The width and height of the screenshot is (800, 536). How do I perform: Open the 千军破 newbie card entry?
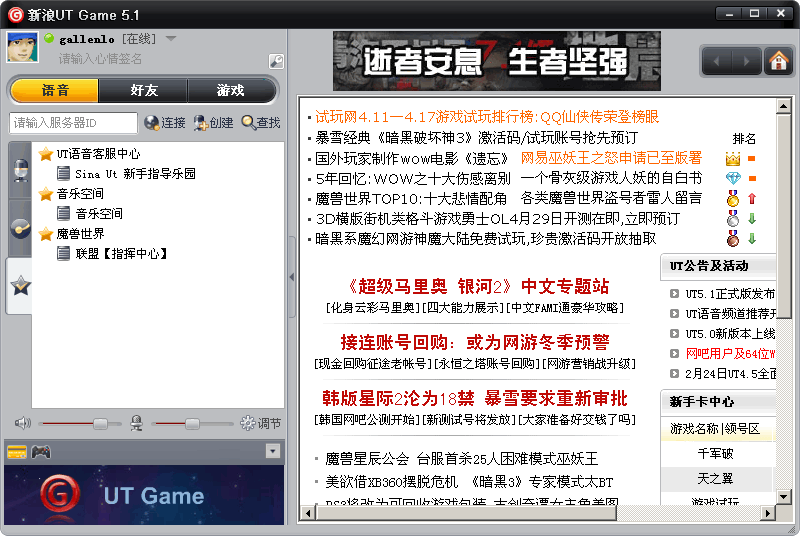(715, 453)
